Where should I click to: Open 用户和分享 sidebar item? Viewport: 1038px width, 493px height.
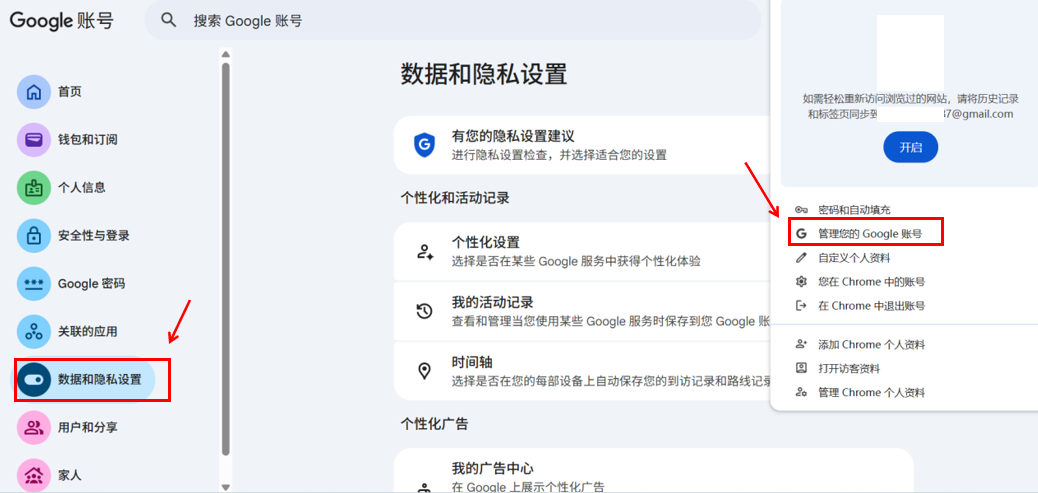coord(86,427)
